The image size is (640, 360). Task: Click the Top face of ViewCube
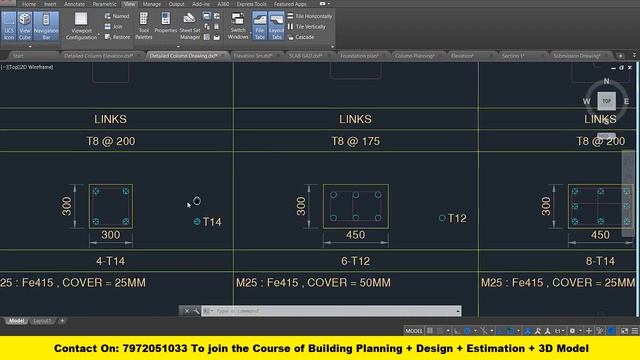pos(607,101)
